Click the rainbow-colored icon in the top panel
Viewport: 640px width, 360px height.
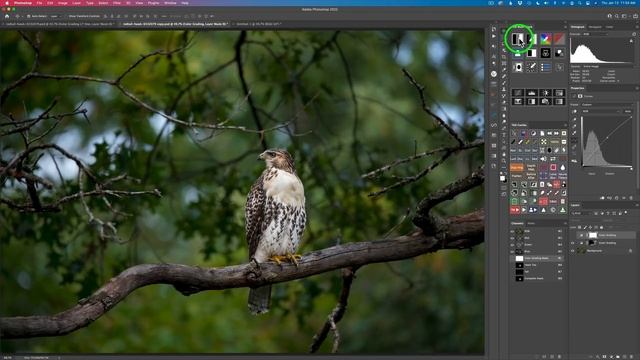(546, 39)
